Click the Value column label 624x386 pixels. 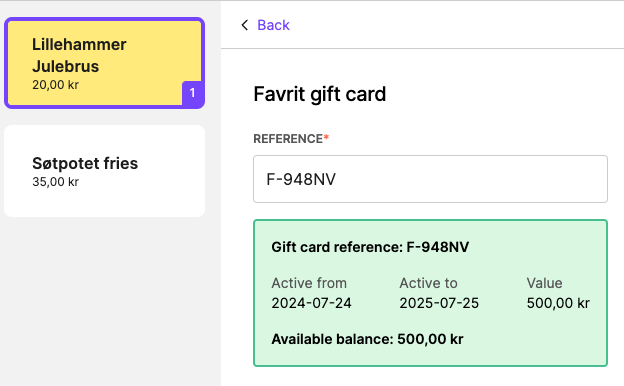click(544, 283)
